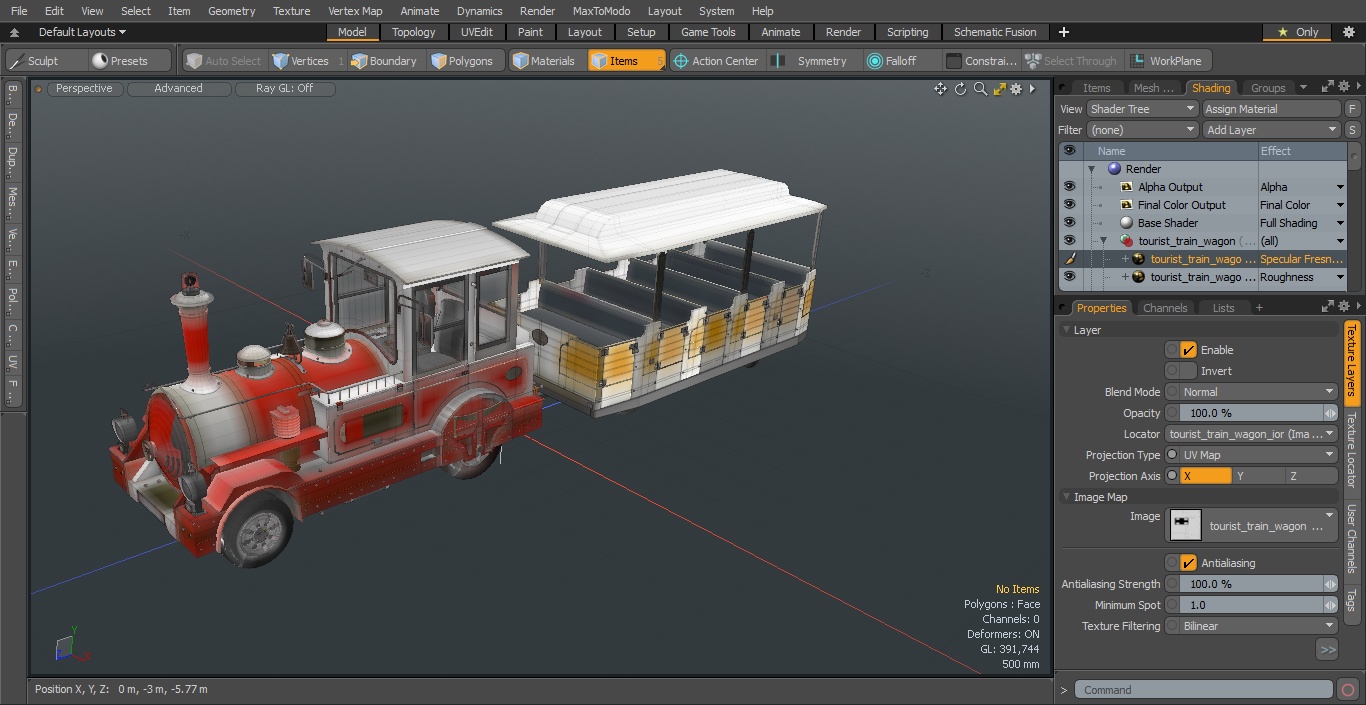Click the F button next to Assign Material
Image resolution: width=1366 pixels, height=705 pixels.
1352,109
